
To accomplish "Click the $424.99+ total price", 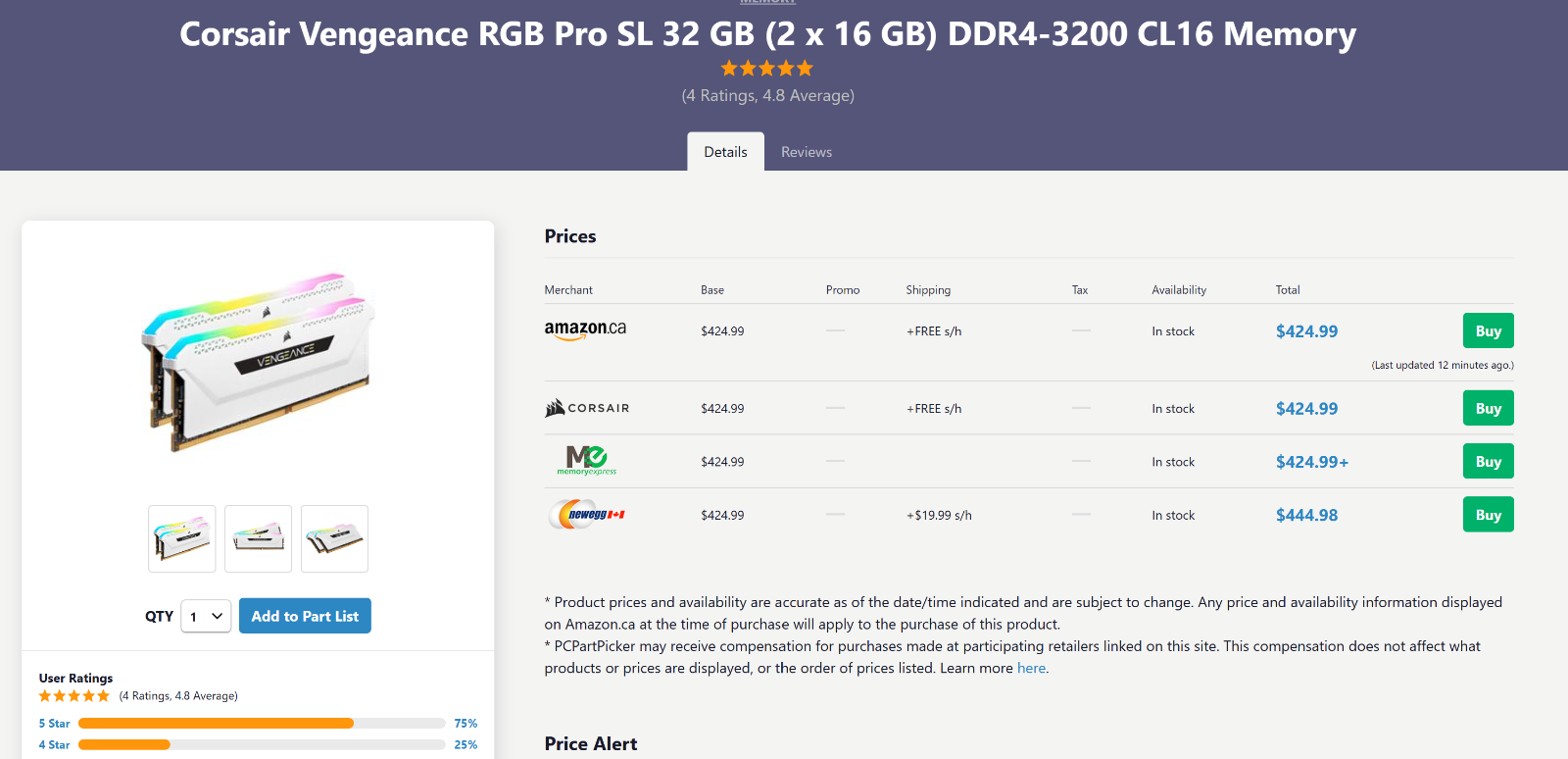I will point(1312,462).
